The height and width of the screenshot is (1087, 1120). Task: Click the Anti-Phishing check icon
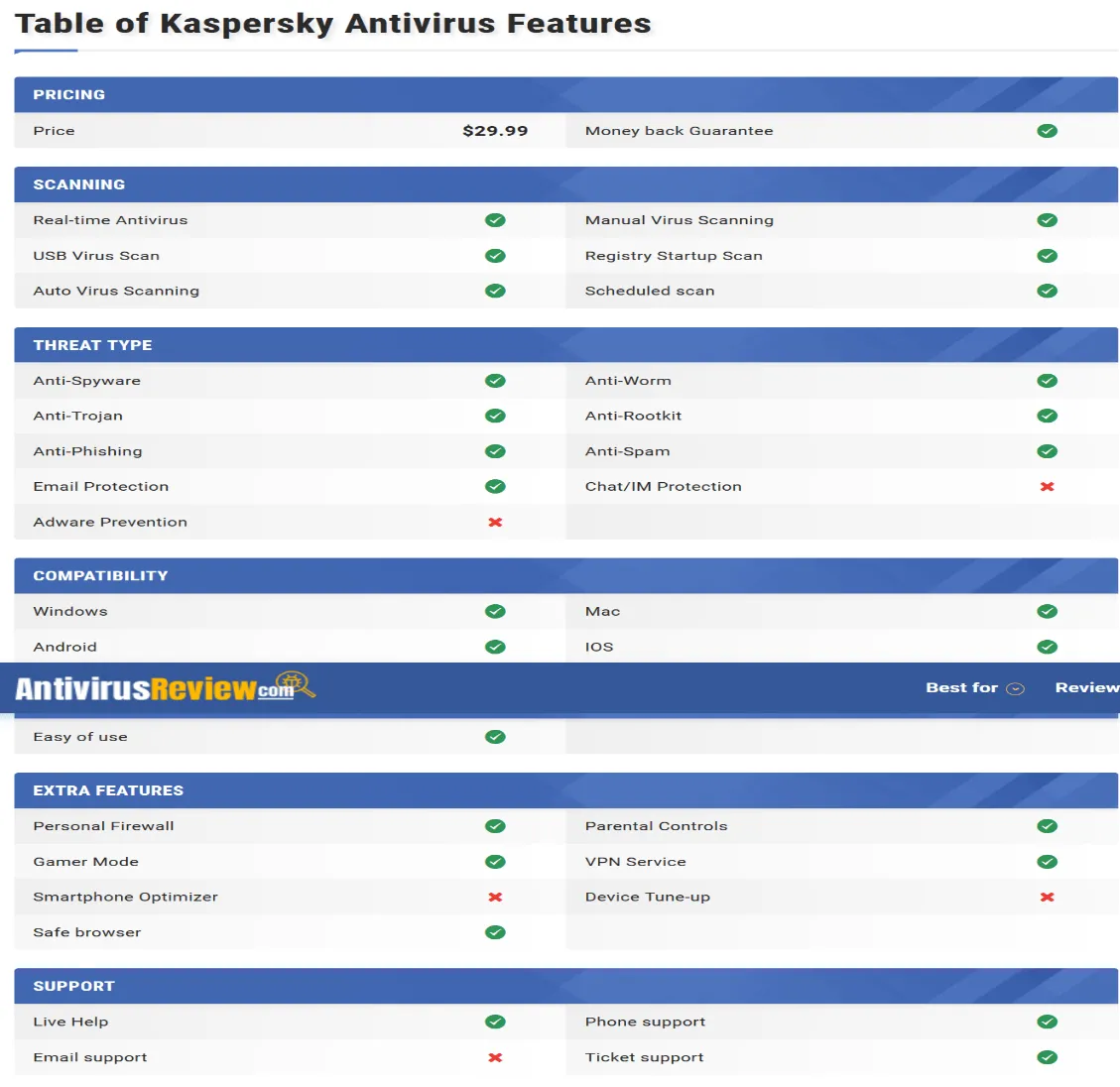click(495, 451)
